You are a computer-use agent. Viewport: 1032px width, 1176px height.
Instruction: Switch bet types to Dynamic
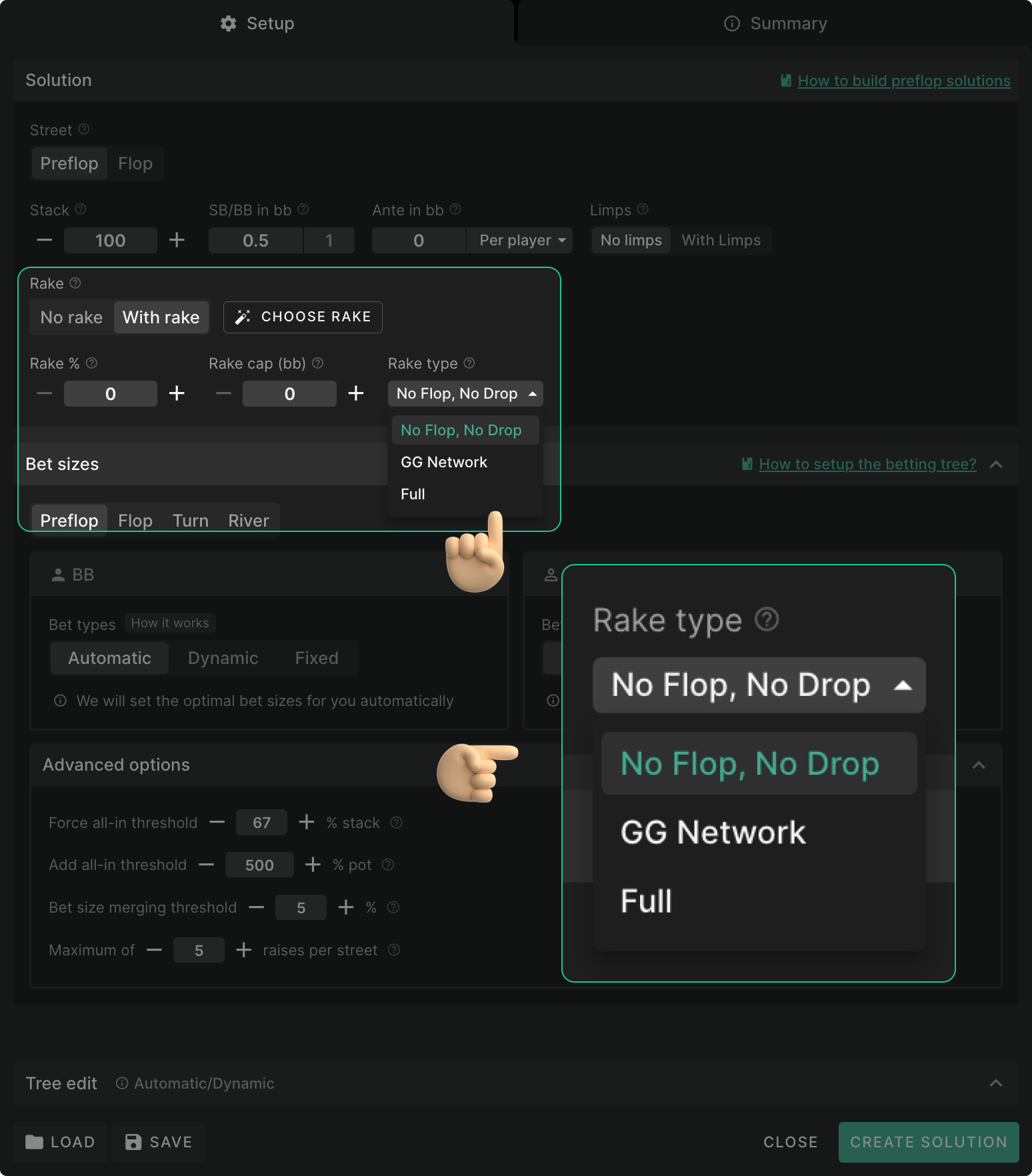point(223,658)
